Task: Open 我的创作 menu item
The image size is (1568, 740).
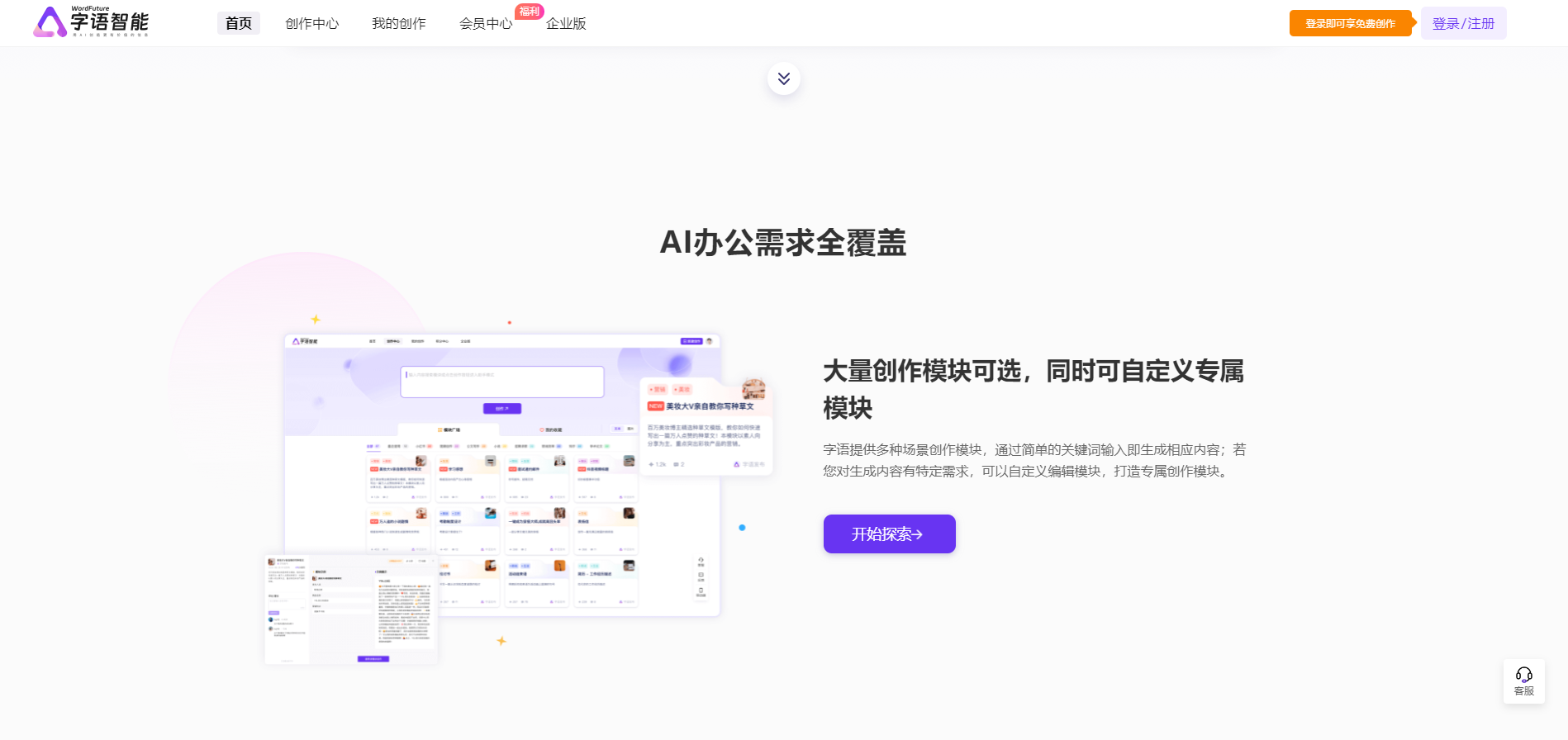Action: click(x=399, y=23)
